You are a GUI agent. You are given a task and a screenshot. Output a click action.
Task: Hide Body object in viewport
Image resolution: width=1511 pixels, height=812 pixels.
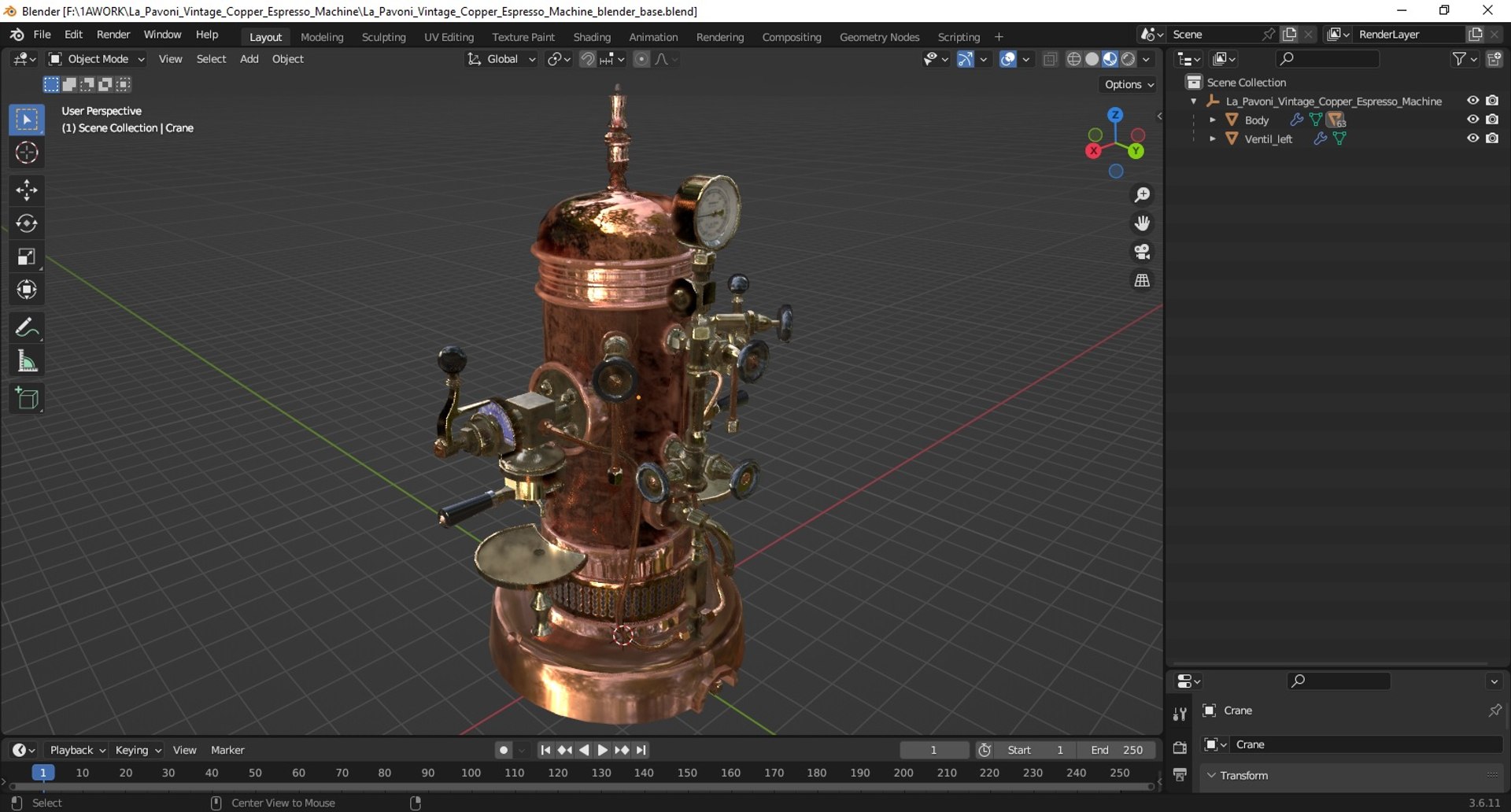(1472, 120)
